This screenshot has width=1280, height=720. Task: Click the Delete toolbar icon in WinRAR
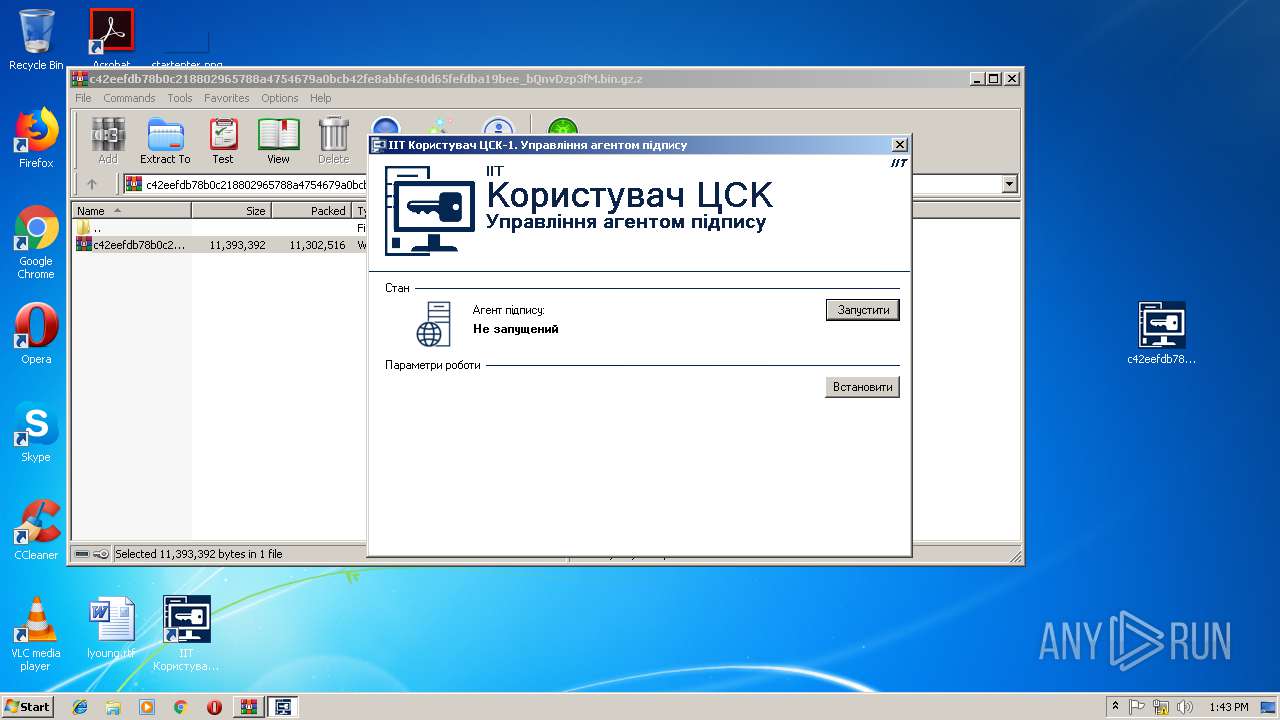tap(334, 141)
